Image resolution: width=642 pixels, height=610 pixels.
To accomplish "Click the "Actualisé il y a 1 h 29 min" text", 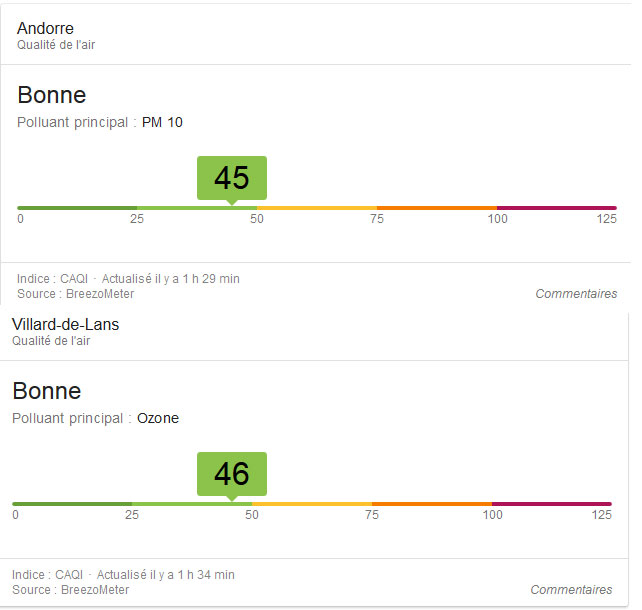I will pos(171,279).
